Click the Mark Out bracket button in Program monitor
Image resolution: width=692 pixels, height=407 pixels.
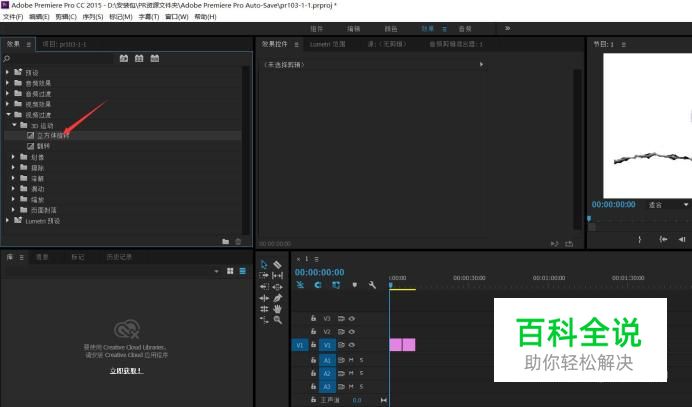tap(639, 239)
